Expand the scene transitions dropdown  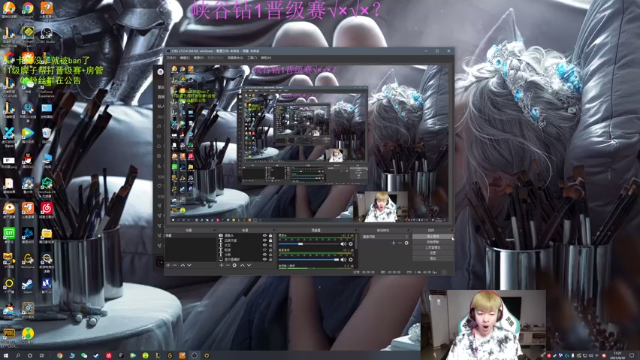385,237
